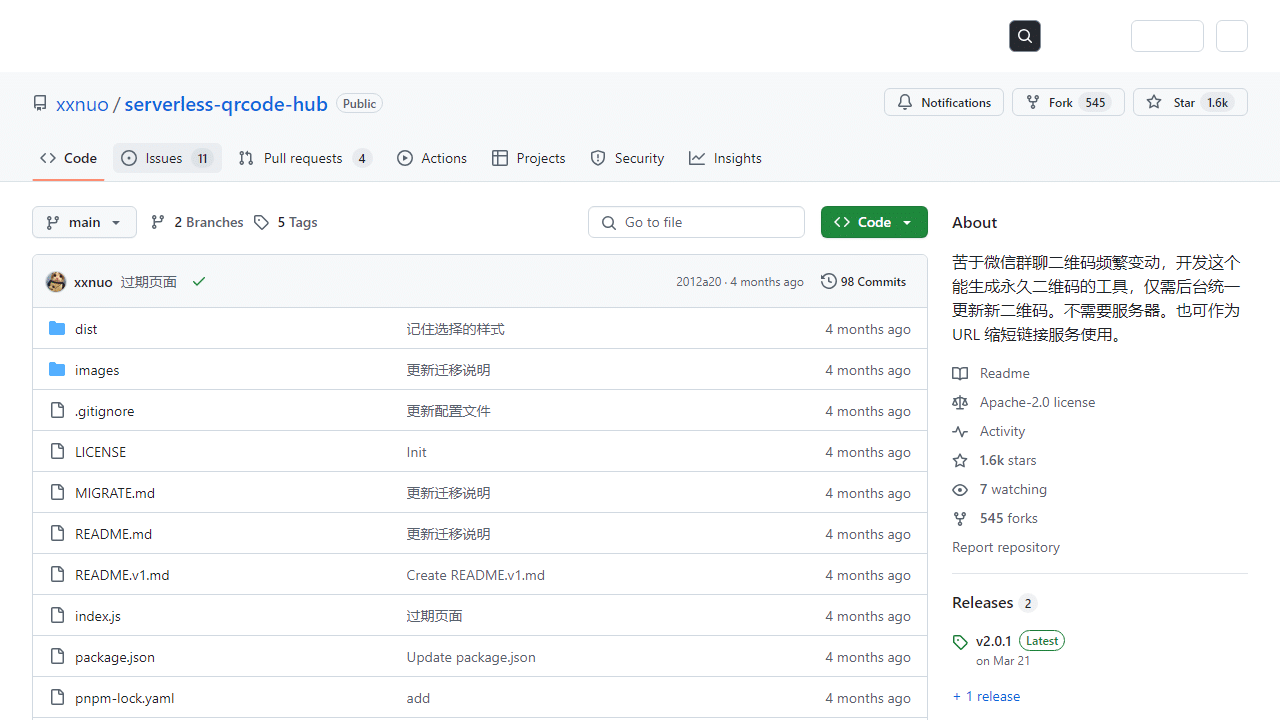Click the pulse icon beside Activity

(x=960, y=431)
